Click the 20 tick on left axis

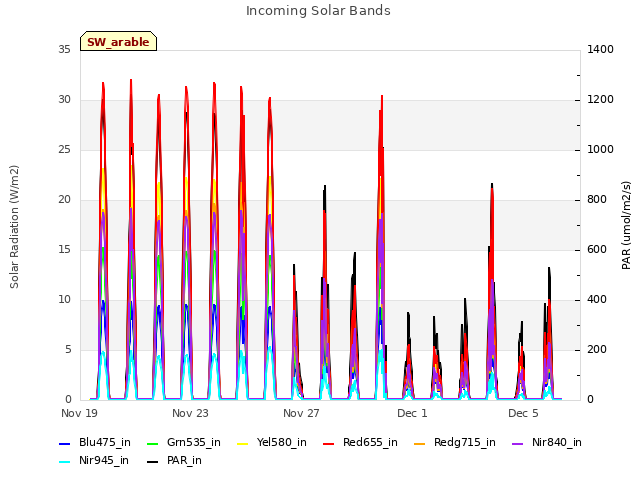[x=64, y=200]
